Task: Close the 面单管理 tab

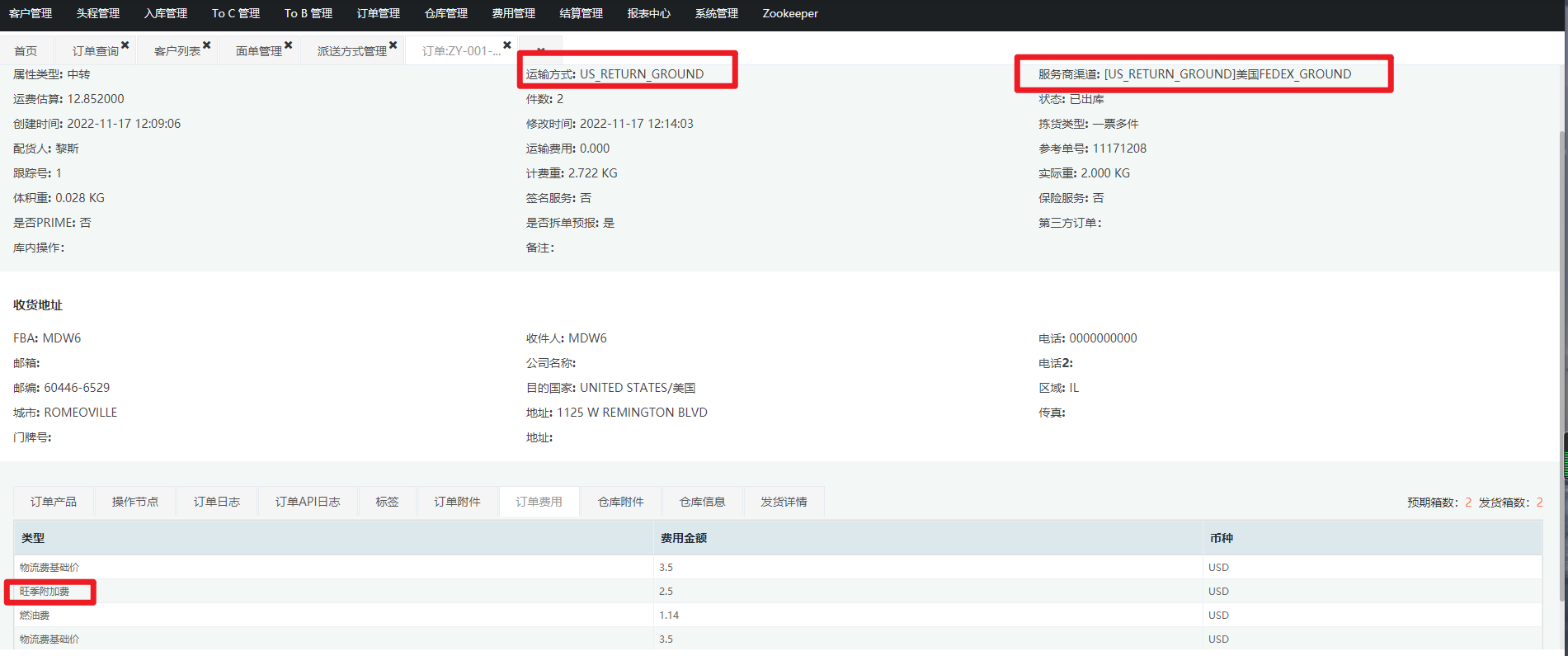Action: tap(288, 45)
